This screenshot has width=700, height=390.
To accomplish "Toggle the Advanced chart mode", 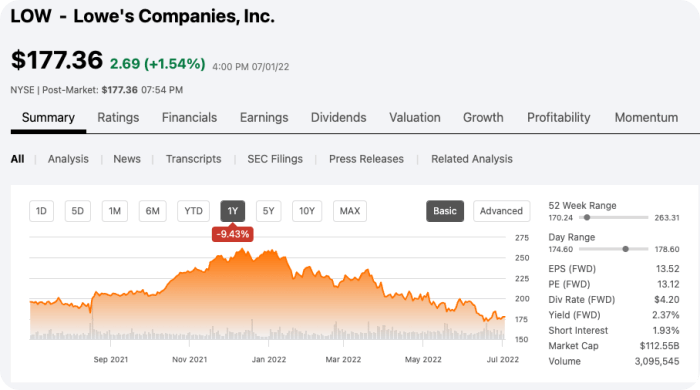I will coord(501,211).
